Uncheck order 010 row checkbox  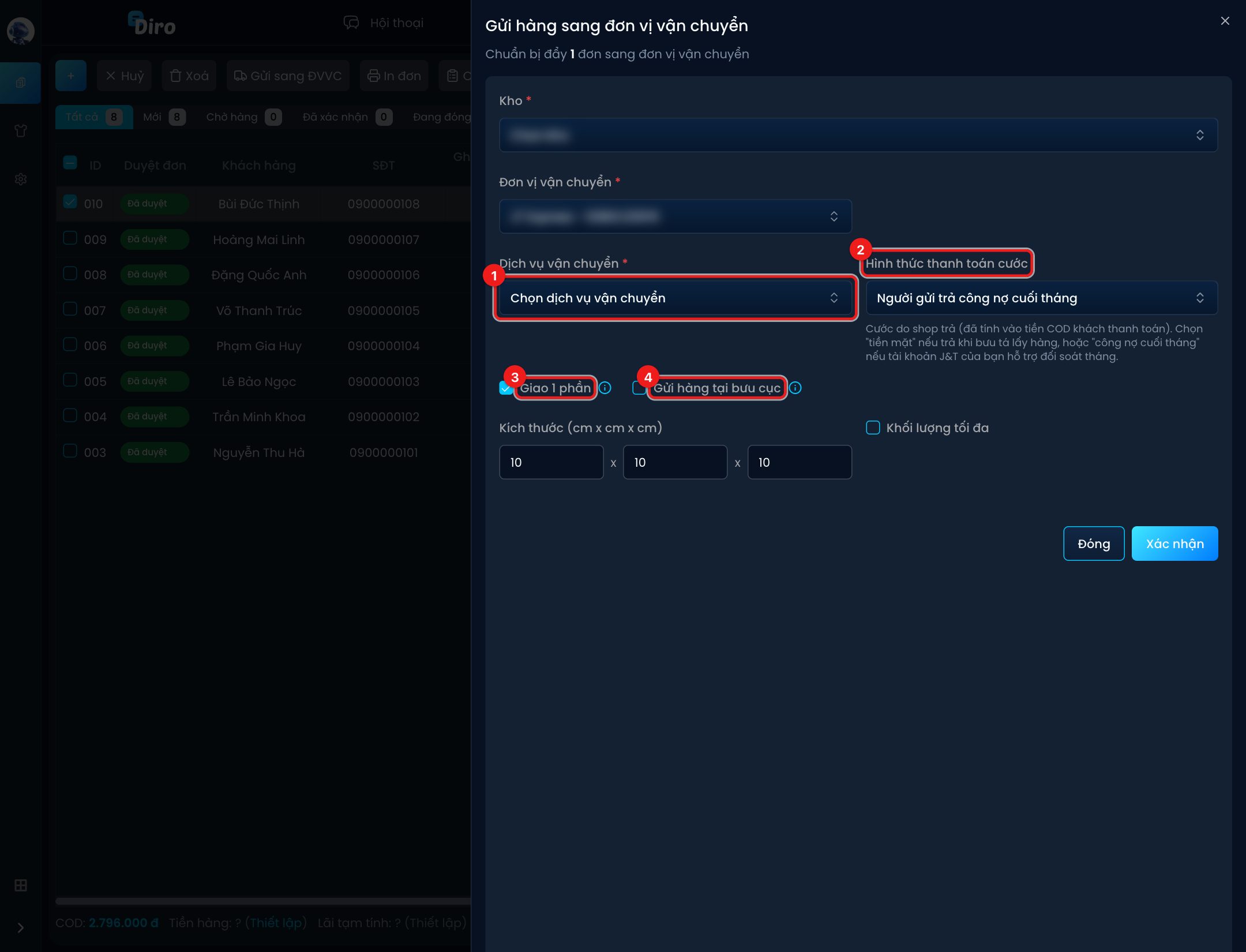tap(70, 202)
